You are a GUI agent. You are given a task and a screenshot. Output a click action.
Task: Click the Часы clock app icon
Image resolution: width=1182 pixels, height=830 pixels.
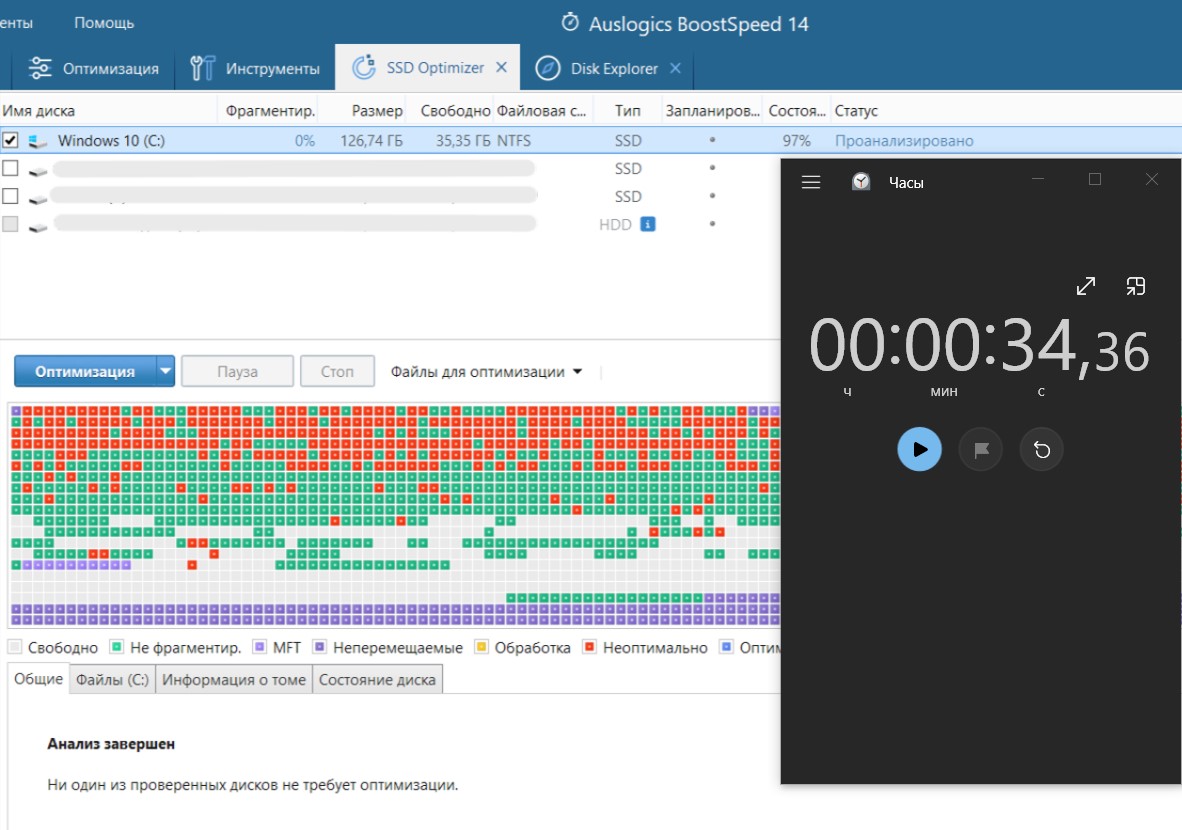861,182
